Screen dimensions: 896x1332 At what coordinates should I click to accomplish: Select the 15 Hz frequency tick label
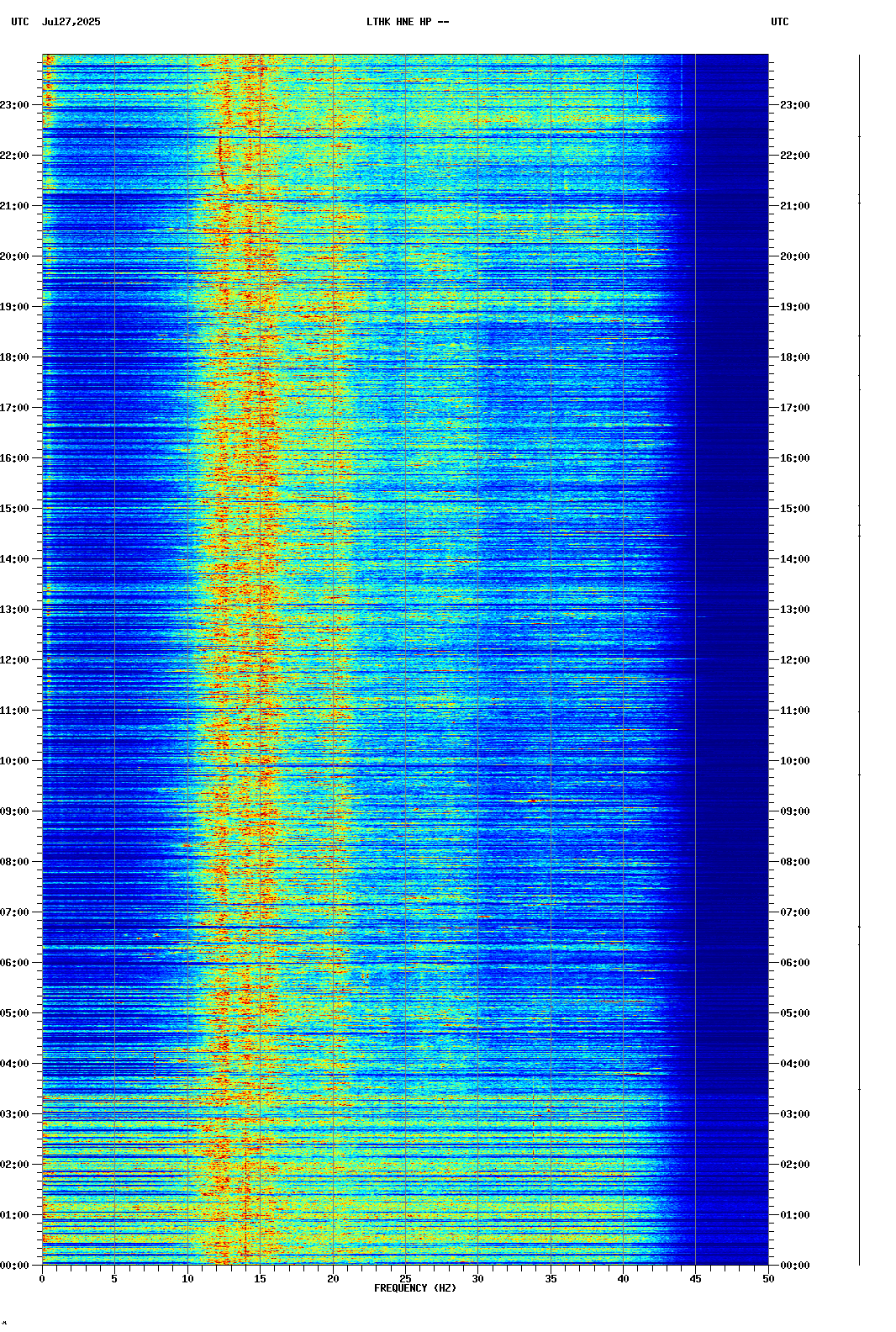coord(260,1279)
